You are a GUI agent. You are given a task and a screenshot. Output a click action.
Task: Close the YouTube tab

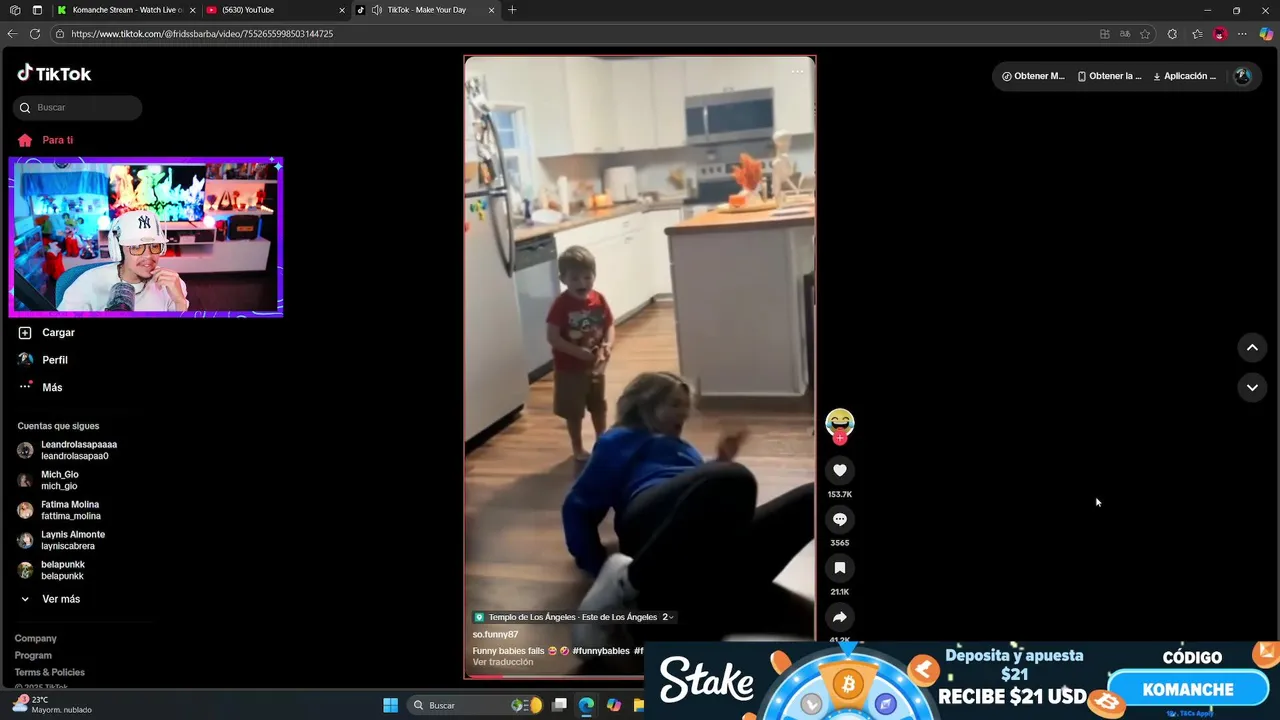(342, 10)
